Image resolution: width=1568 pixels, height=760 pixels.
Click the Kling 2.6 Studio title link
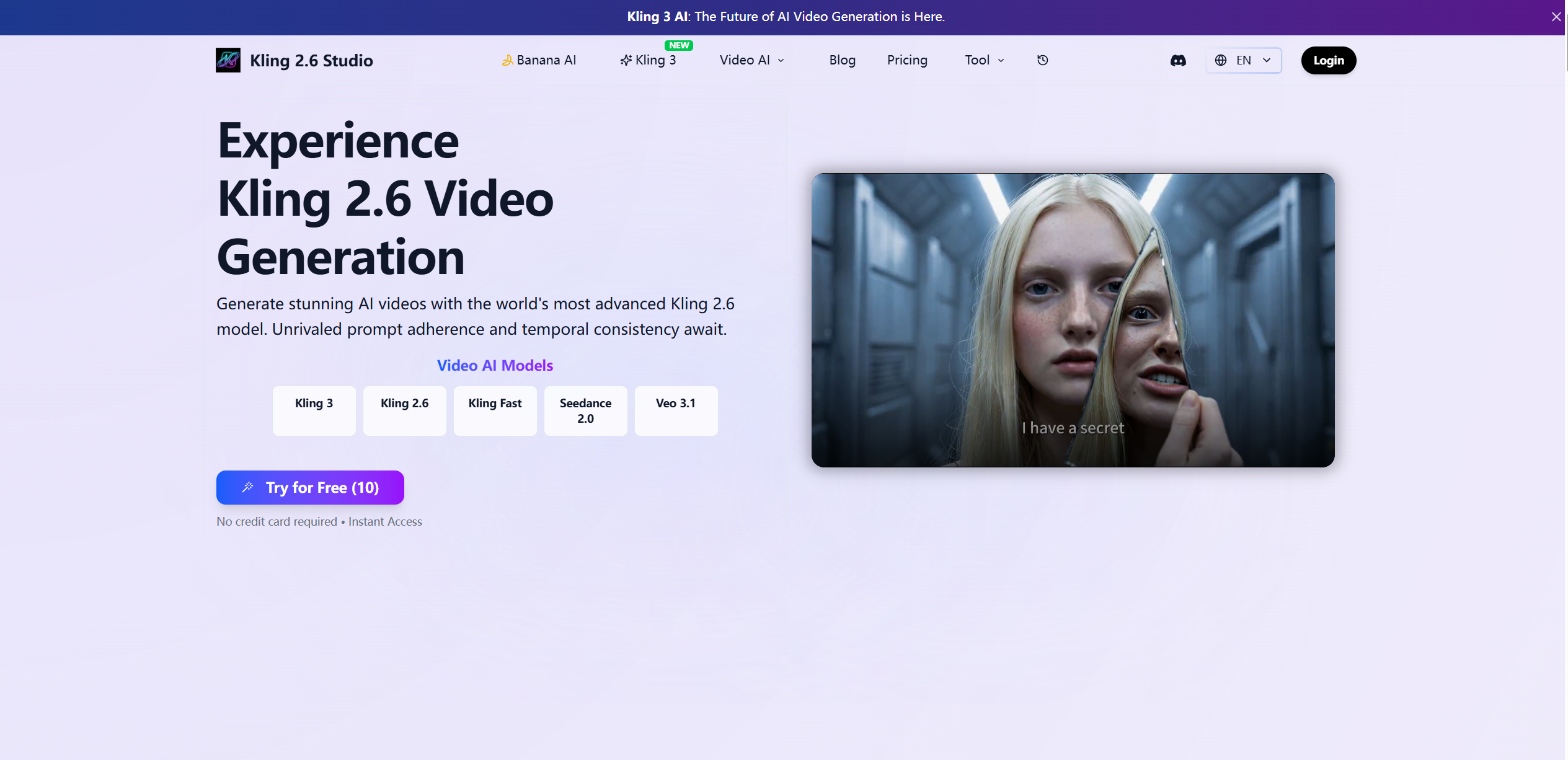(x=311, y=61)
